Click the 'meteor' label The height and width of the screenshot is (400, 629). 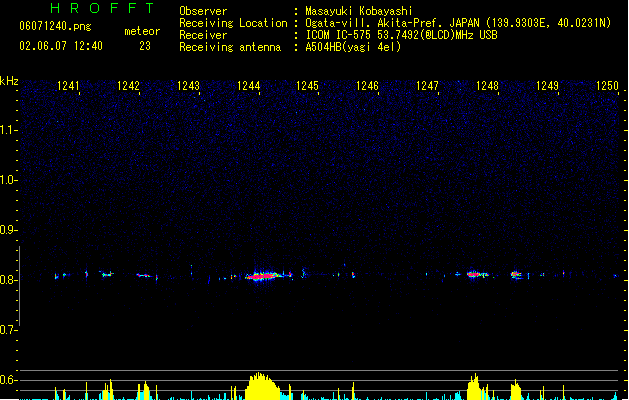tap(142, 31)
